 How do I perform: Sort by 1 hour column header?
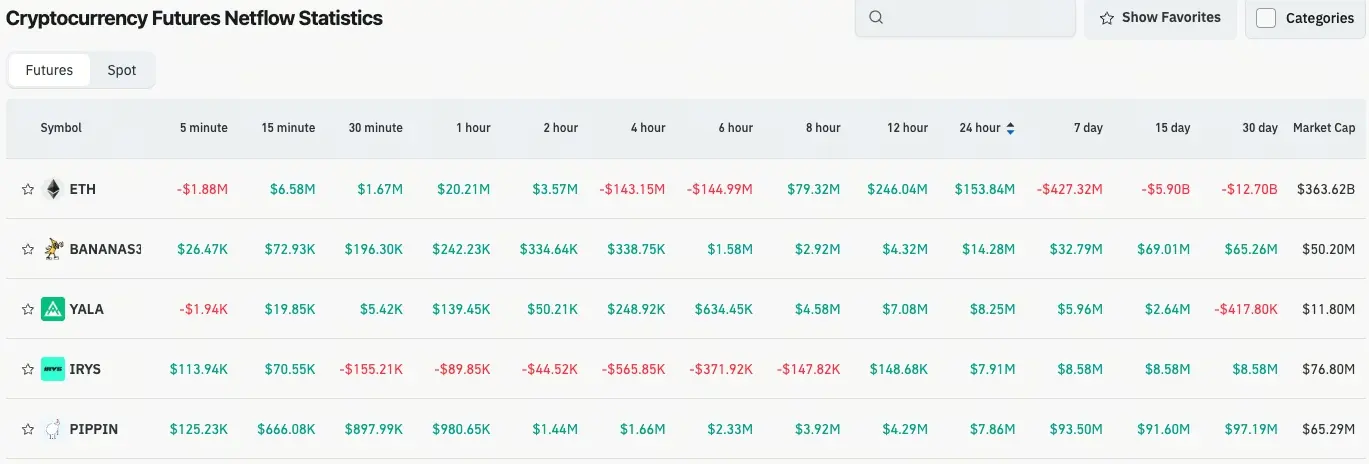pyautogui.click(x=473, y=128)
